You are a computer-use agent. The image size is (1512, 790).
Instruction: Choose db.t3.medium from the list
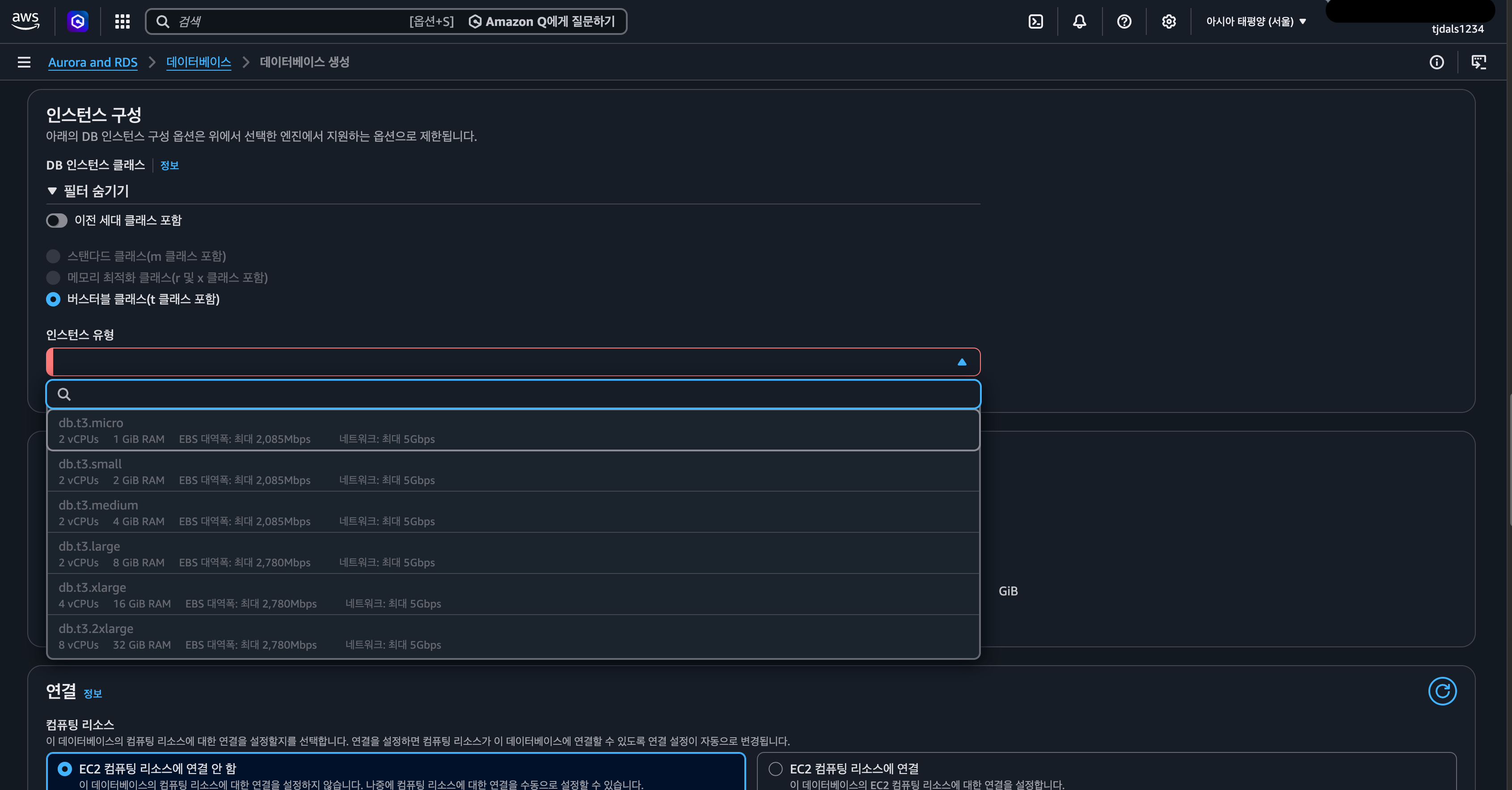pyautogui.click(x=513, y=512)
